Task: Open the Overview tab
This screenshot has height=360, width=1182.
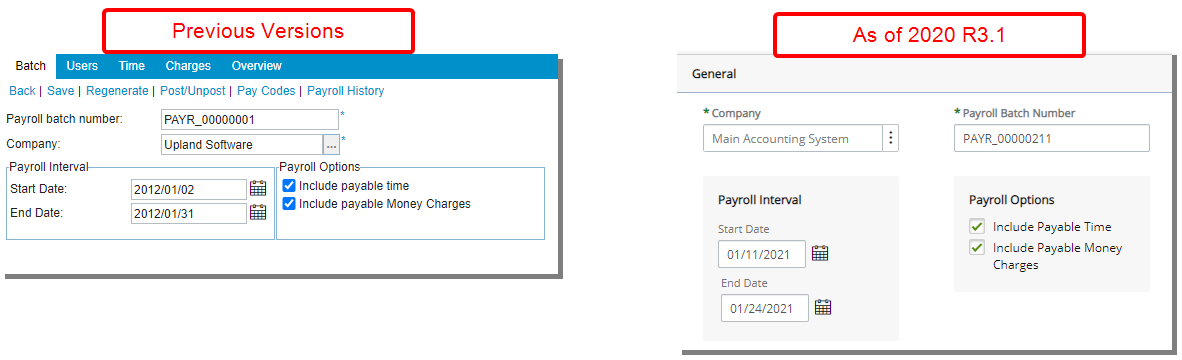Action: pos(256,66)
